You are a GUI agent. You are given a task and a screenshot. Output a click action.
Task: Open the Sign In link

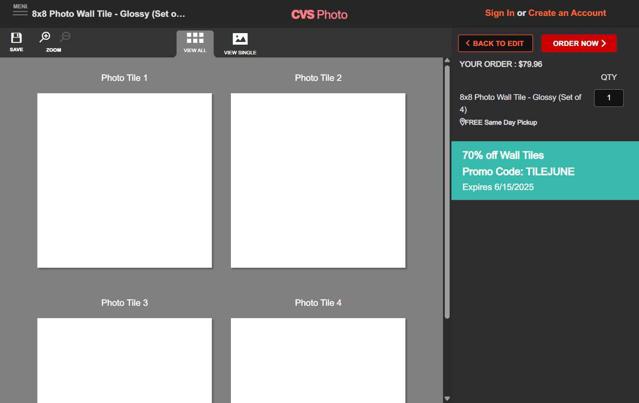tap(500, 13)
